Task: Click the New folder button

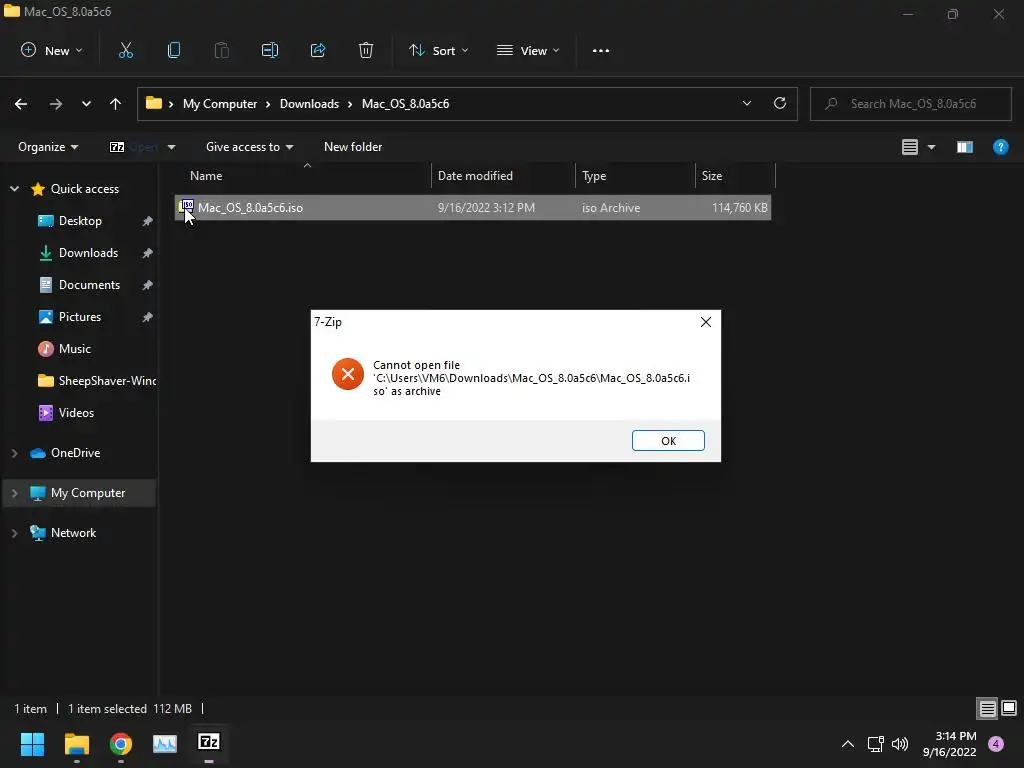Action: (x=353, y=147)
